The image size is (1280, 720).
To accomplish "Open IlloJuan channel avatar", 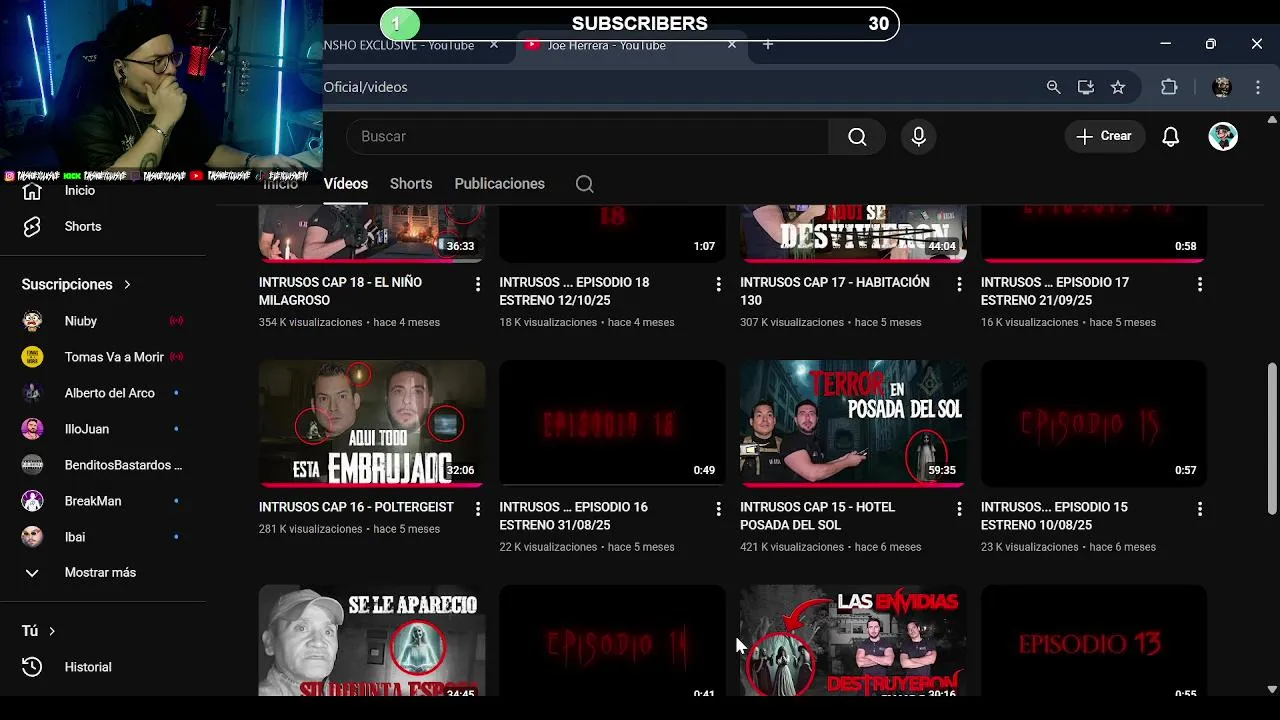I will pos(32,429).
